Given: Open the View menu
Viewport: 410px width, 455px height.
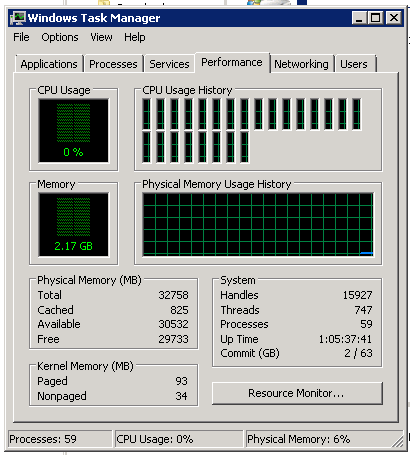Looking at the screenshot, I should (101, 37).
